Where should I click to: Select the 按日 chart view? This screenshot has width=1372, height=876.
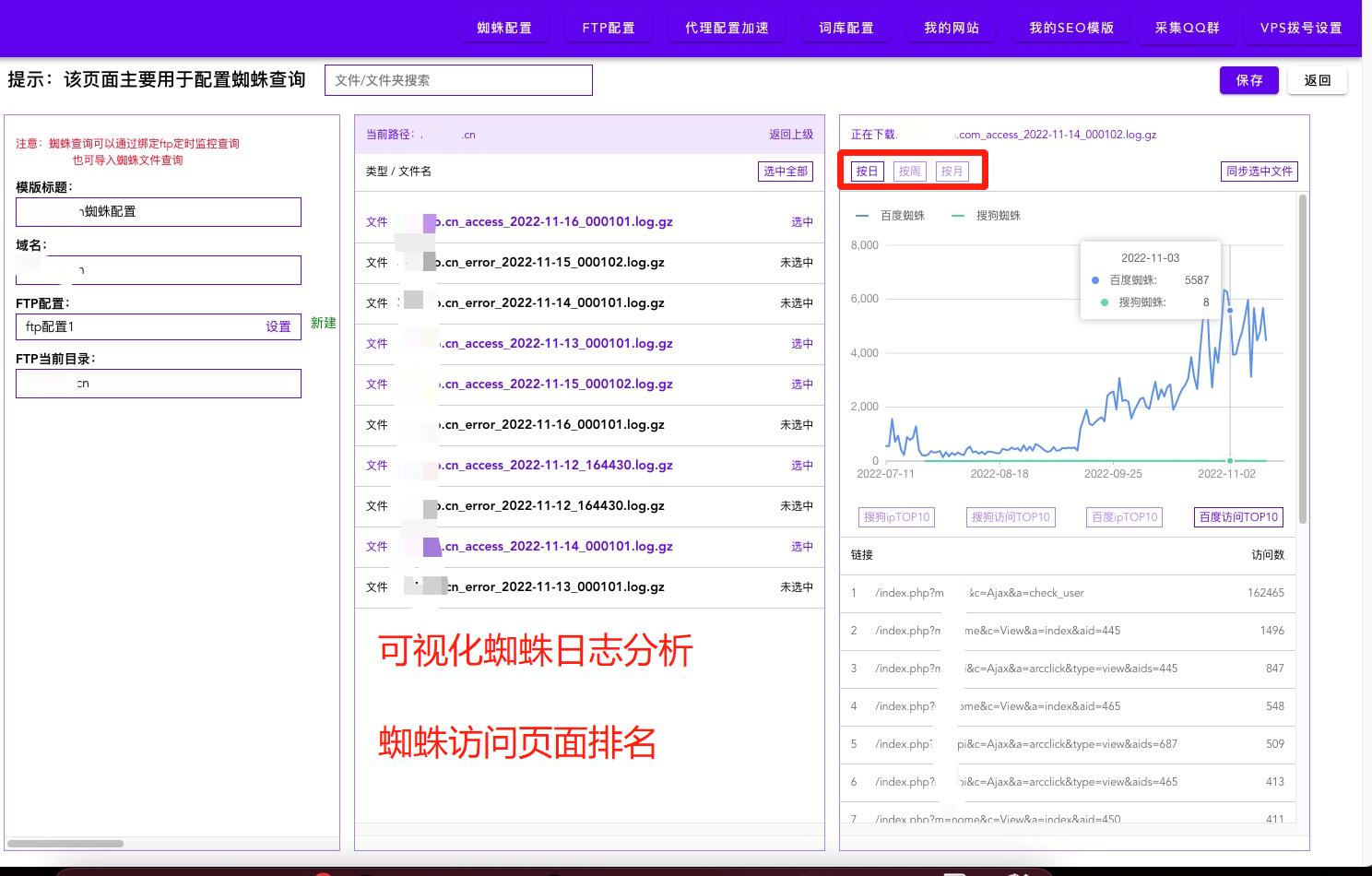tap(866, 171)
